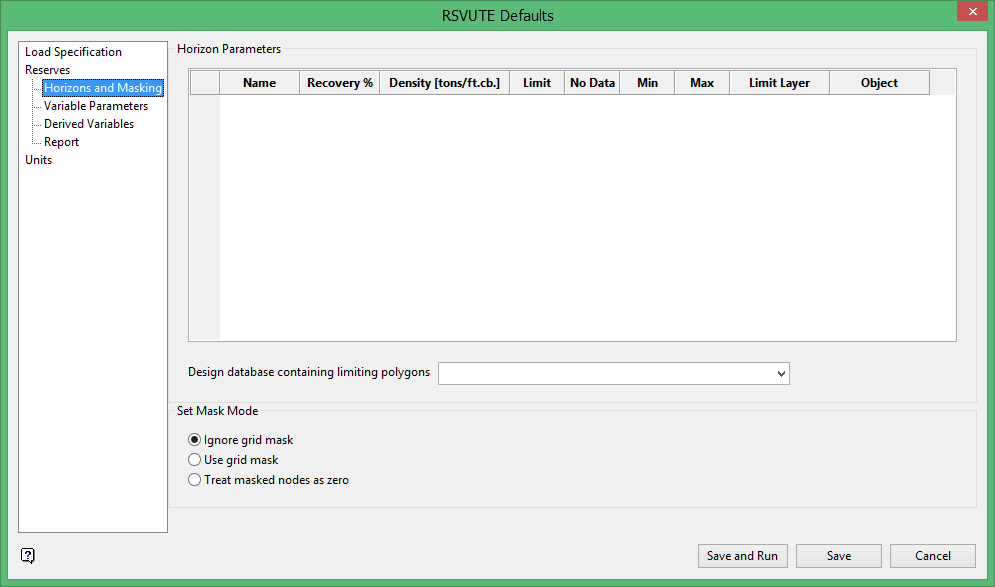Image resolution: width=995 pixels, height=587 pixels.
Task: Click the Limit Layer column header
Action: pyautogui.click(x=779, y=83)
